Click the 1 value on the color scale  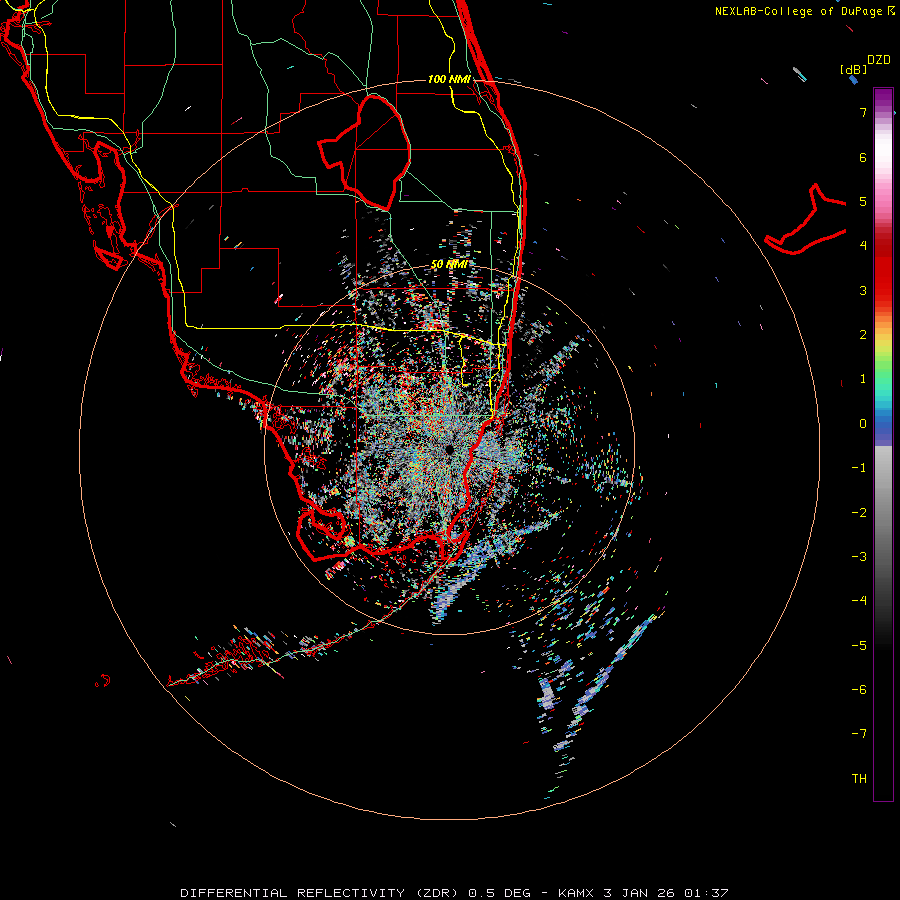tap(863, 379)
